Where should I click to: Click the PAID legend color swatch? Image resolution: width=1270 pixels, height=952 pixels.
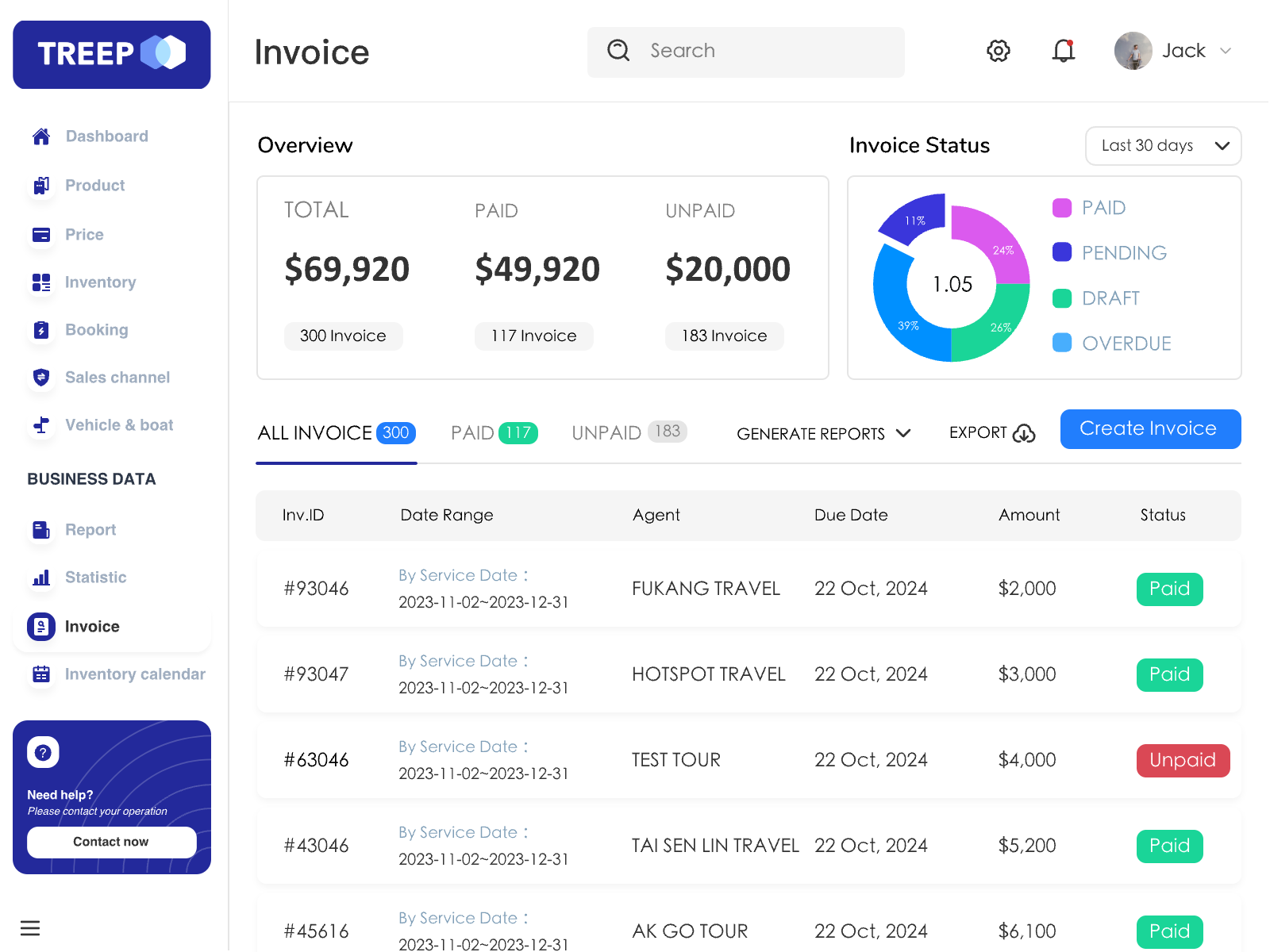1062,208
